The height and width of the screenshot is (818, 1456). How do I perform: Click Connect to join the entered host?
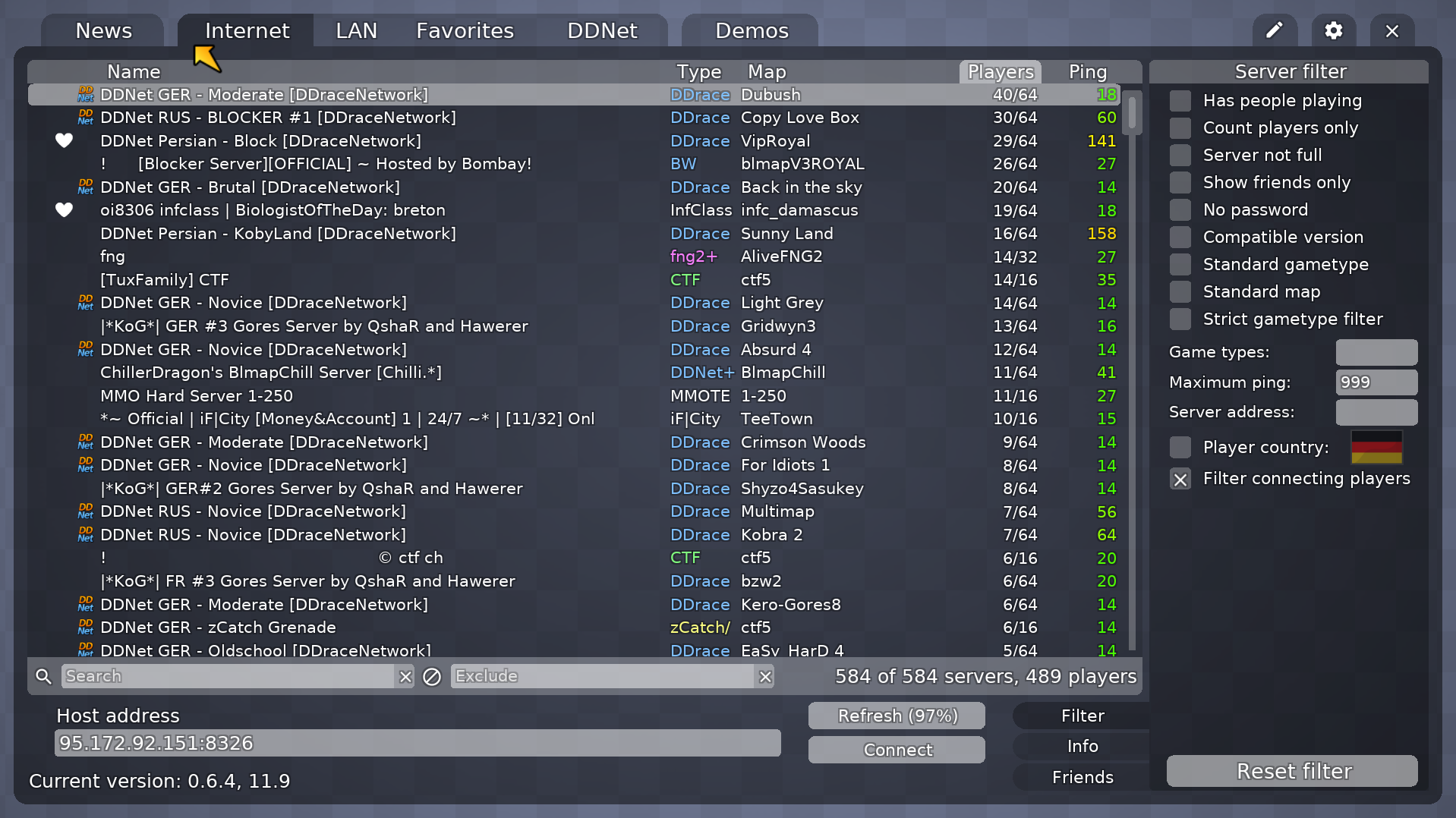pos(897,749)
